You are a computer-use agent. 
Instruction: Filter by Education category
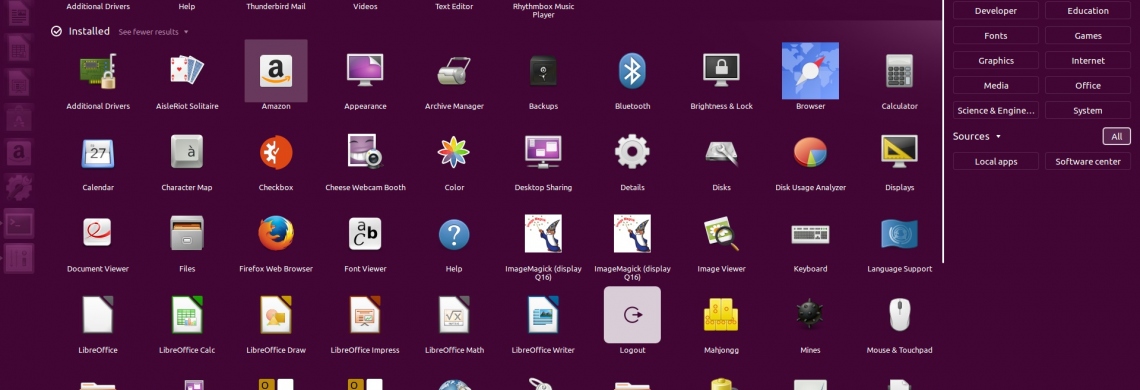click(1088, 11)
